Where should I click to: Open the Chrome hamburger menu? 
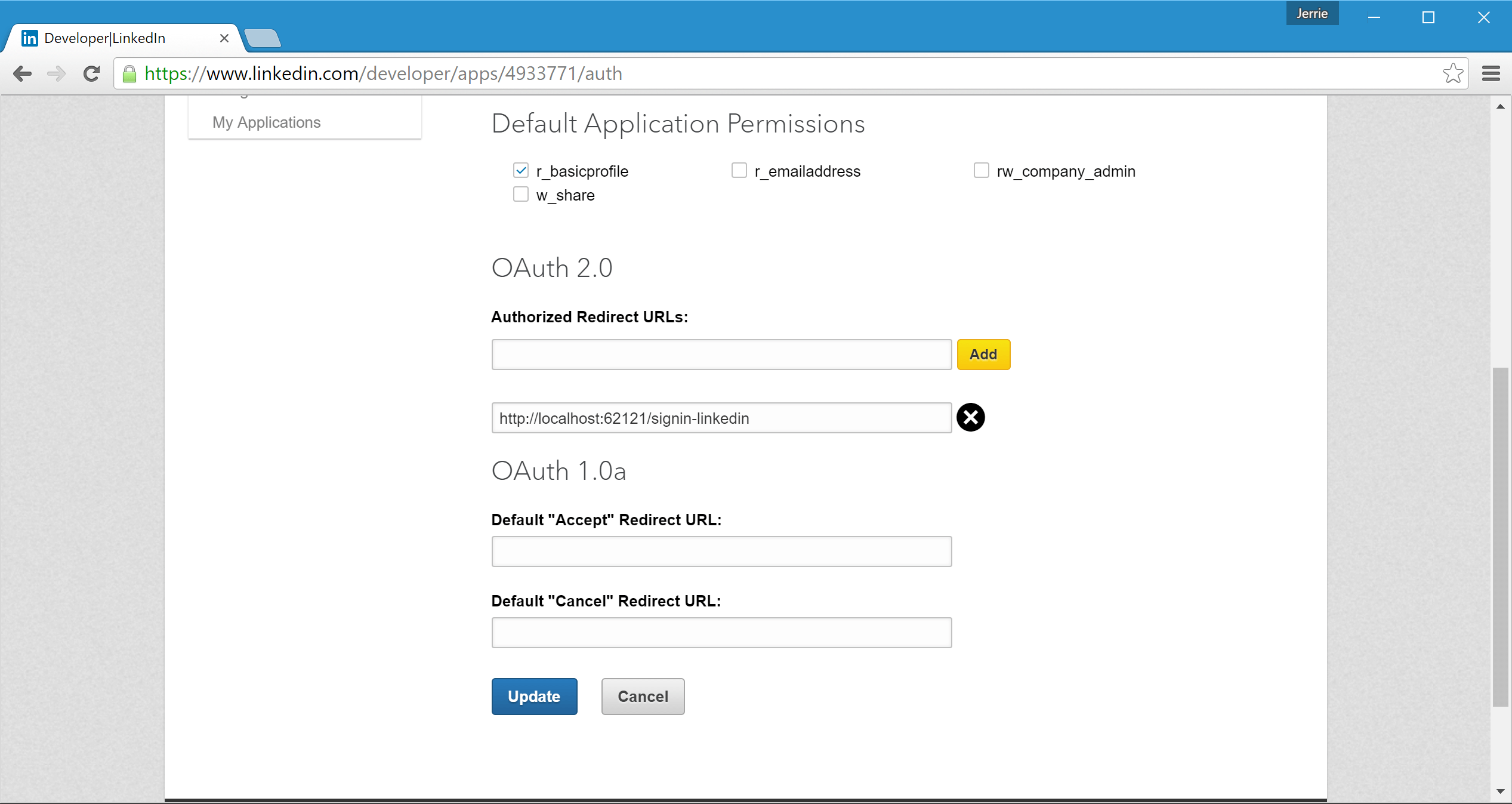tap(1491, 73)
